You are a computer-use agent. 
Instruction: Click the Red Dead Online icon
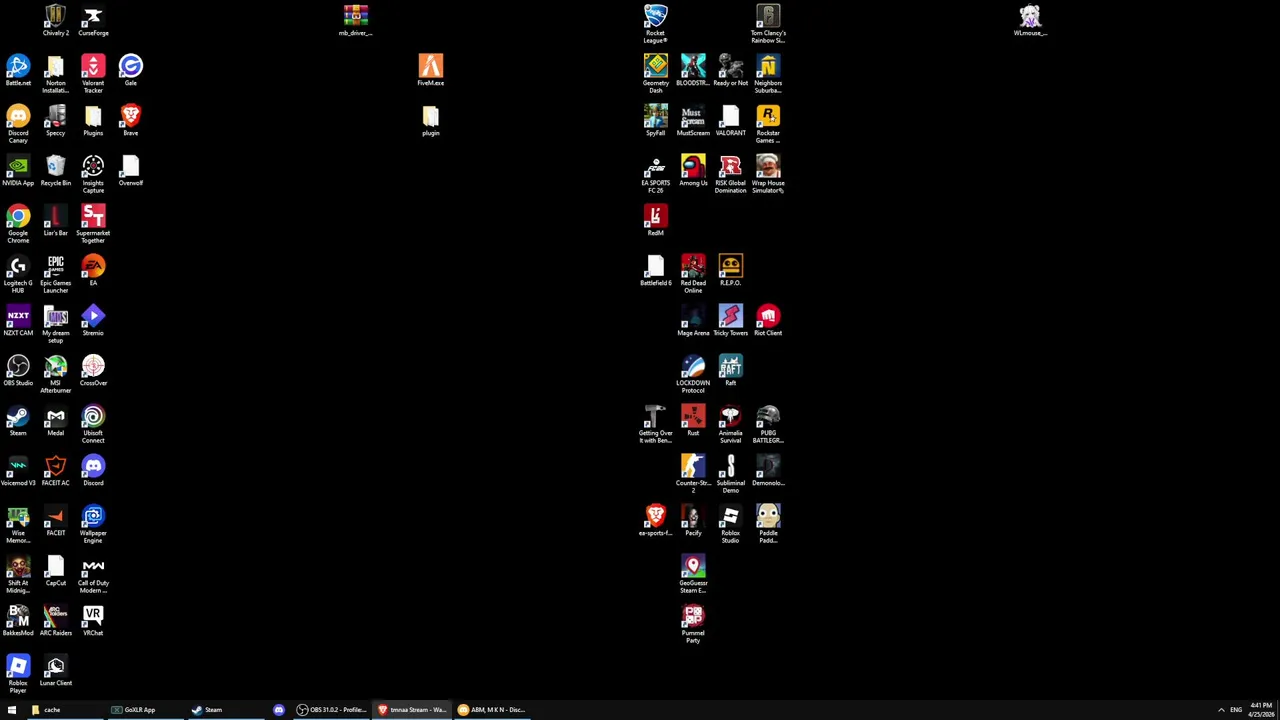pyautogui.click(x=693, y=273)
